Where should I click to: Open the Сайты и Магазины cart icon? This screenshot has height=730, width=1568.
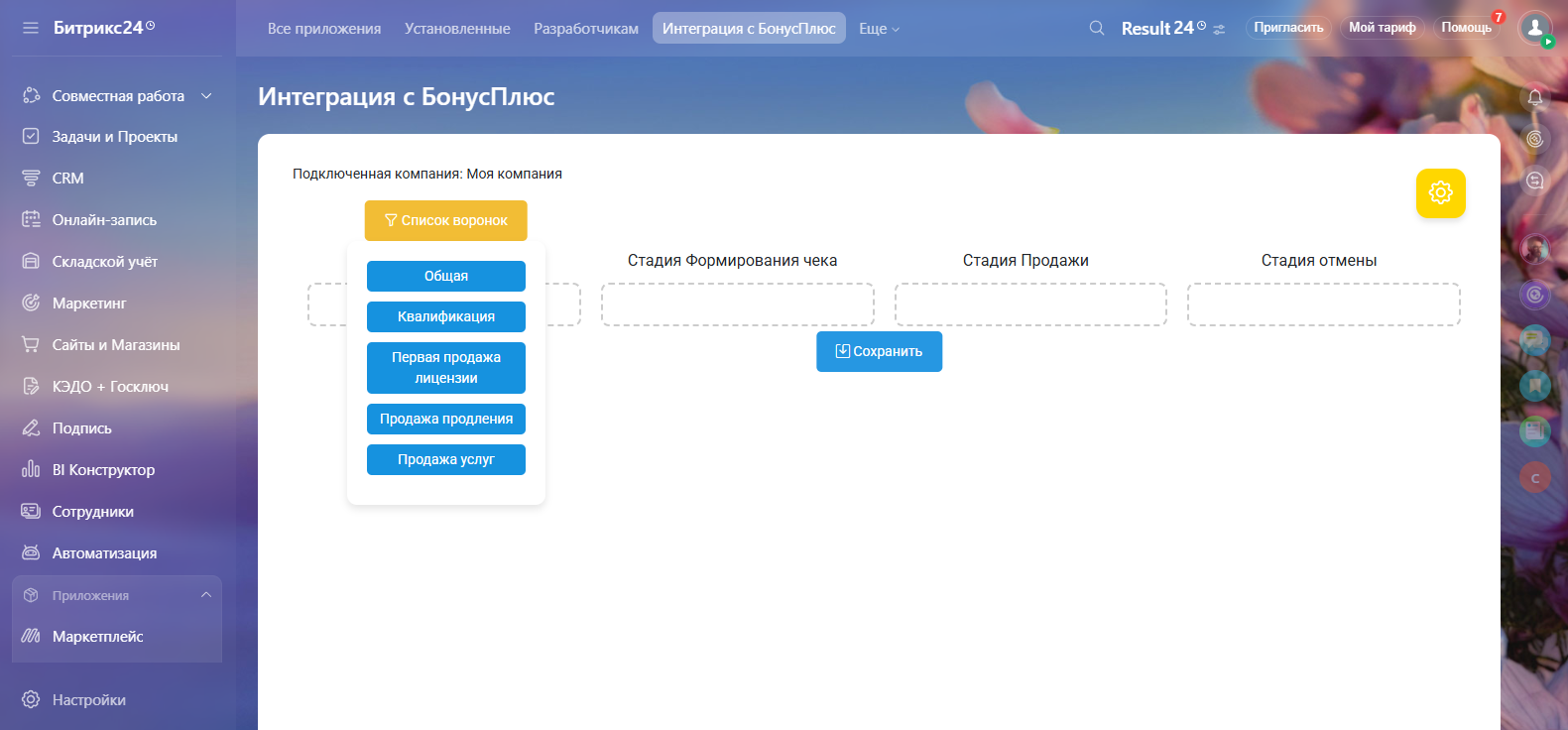[31, 344]
